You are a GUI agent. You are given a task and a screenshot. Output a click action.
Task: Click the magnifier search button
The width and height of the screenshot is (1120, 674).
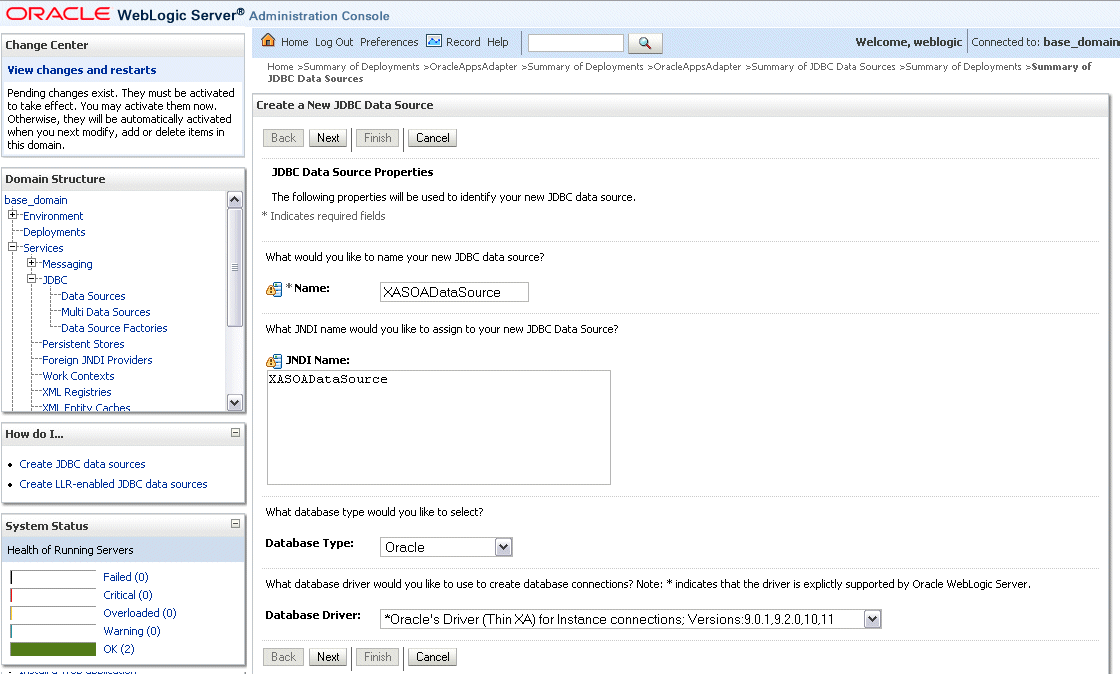tap(645, 43)
